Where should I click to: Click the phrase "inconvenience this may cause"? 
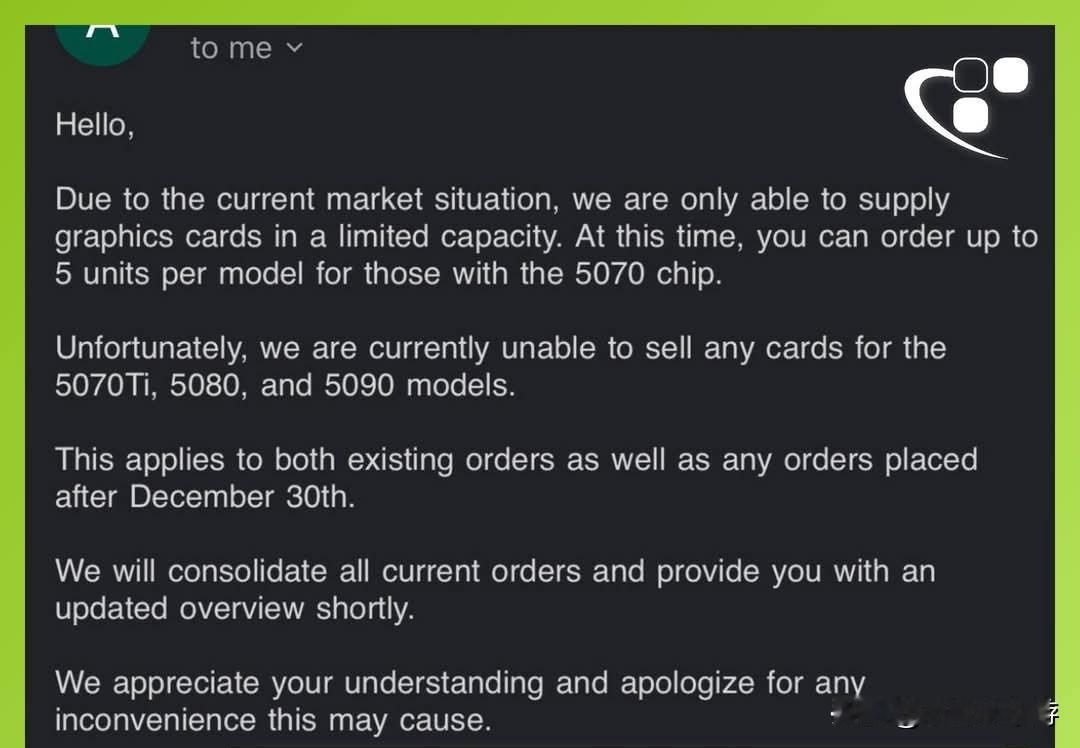coord(272,719)
